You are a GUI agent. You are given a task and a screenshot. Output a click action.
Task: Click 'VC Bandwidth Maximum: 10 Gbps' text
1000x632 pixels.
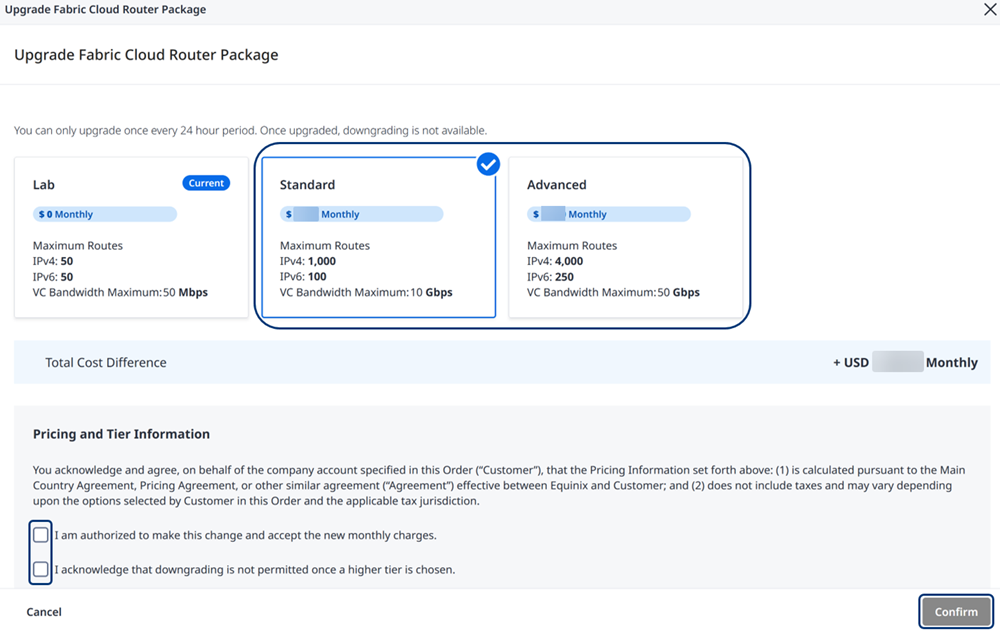pos(366,292)
